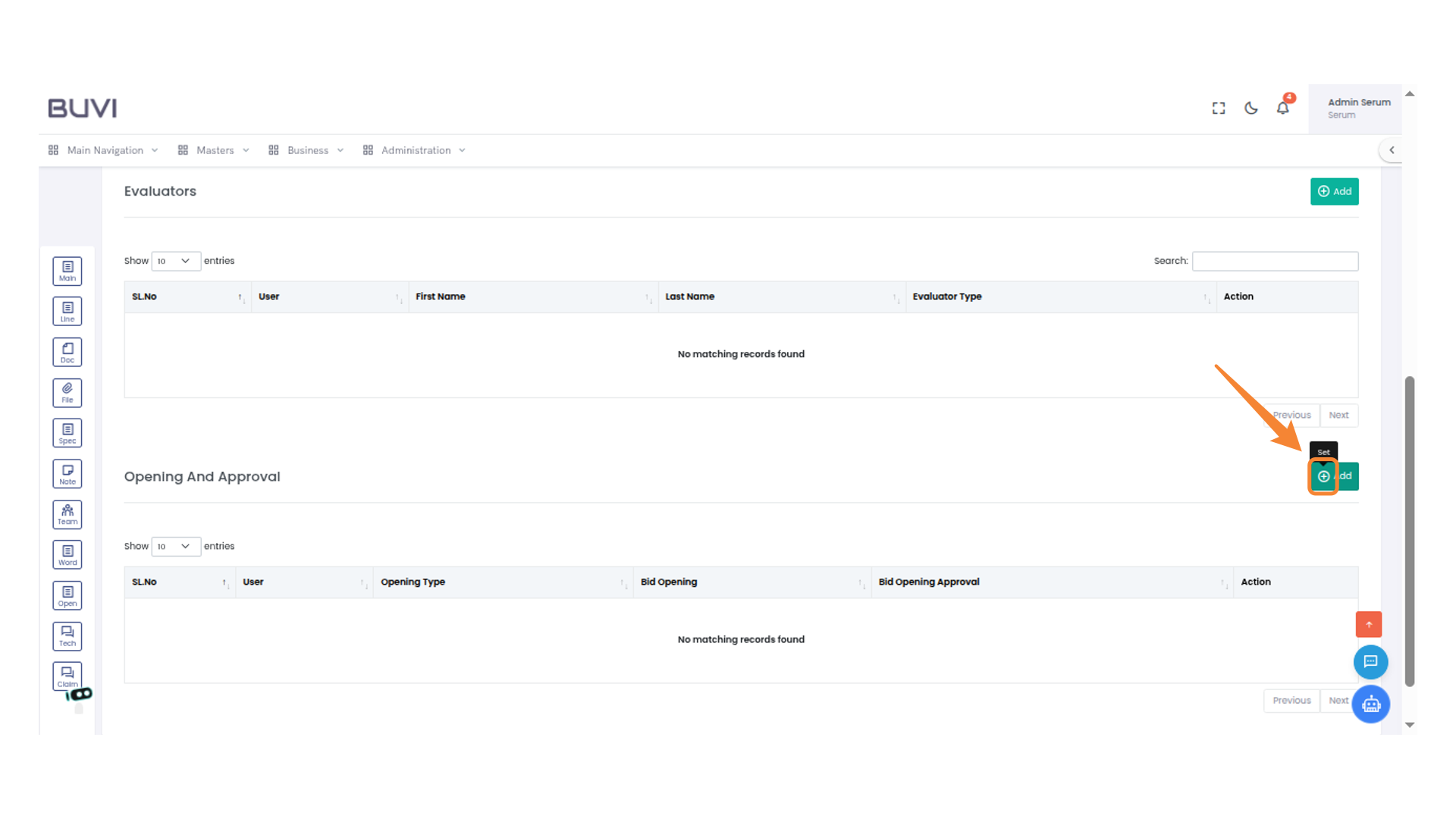Click the Note sidebar icon

67,474
